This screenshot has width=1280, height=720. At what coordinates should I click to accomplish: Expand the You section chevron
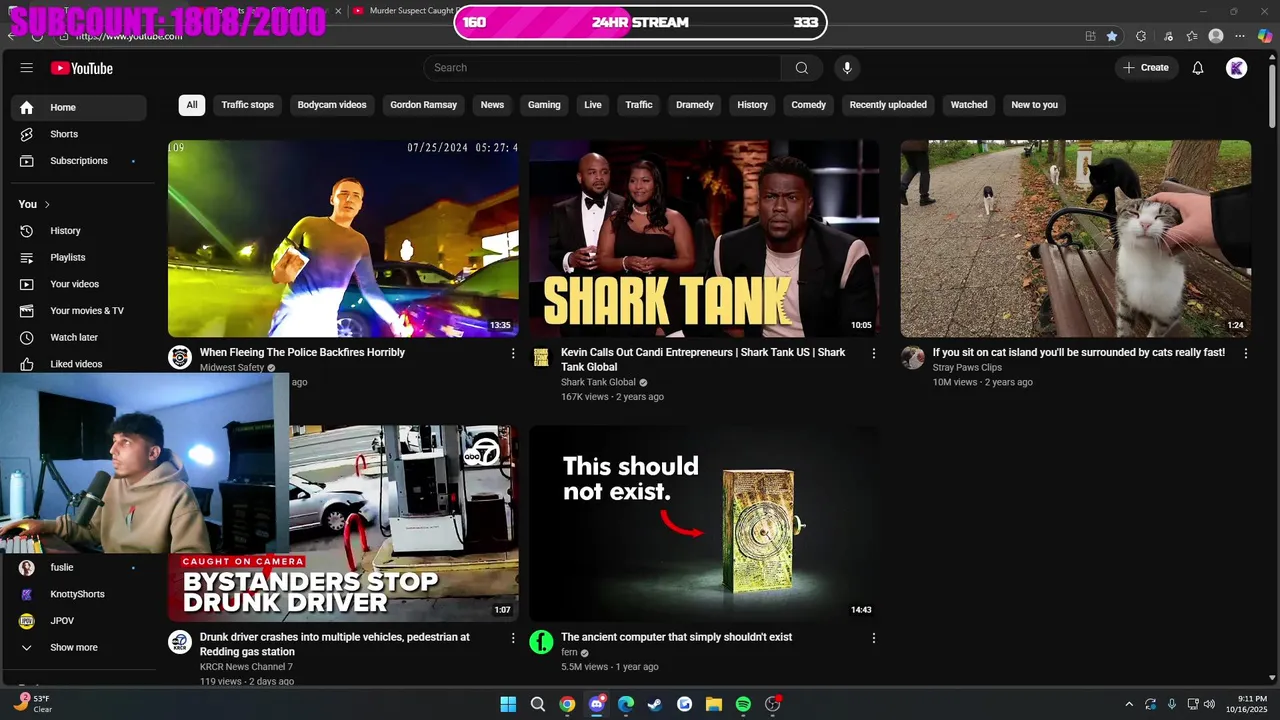click(x=47, y=204)
